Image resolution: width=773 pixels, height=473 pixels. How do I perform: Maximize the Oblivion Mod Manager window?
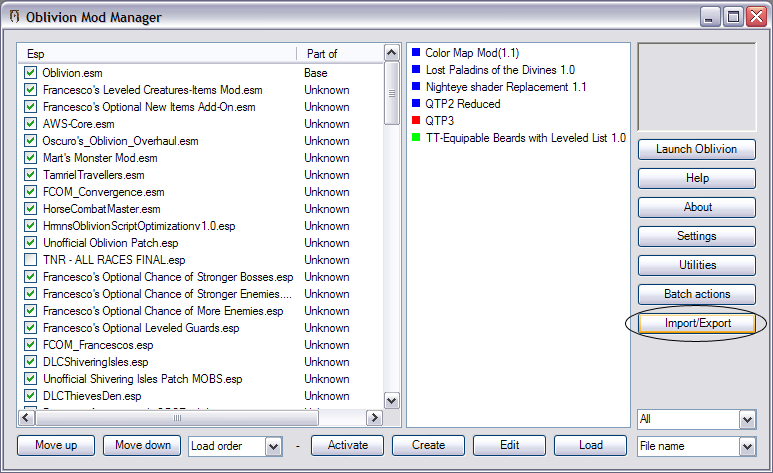(x=733, y=17)
